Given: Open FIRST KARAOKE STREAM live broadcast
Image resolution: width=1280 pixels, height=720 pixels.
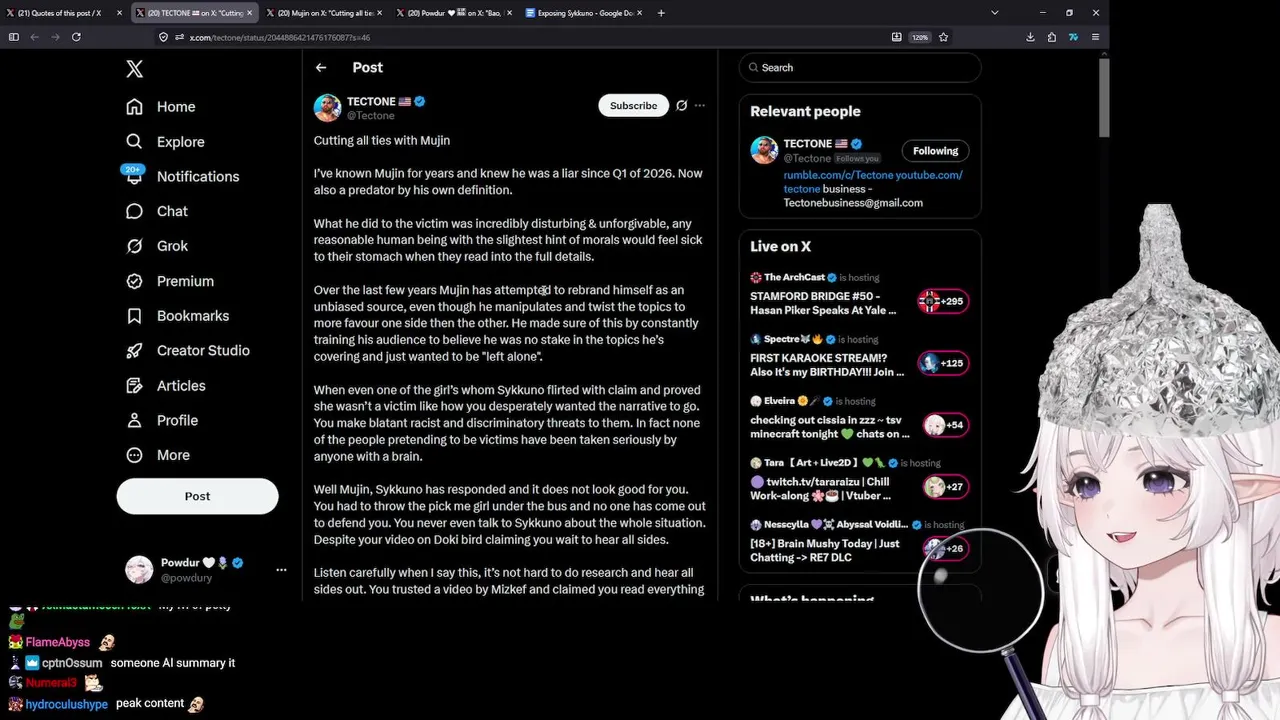Looking at the screenshot, I should (x=827, y=365).
